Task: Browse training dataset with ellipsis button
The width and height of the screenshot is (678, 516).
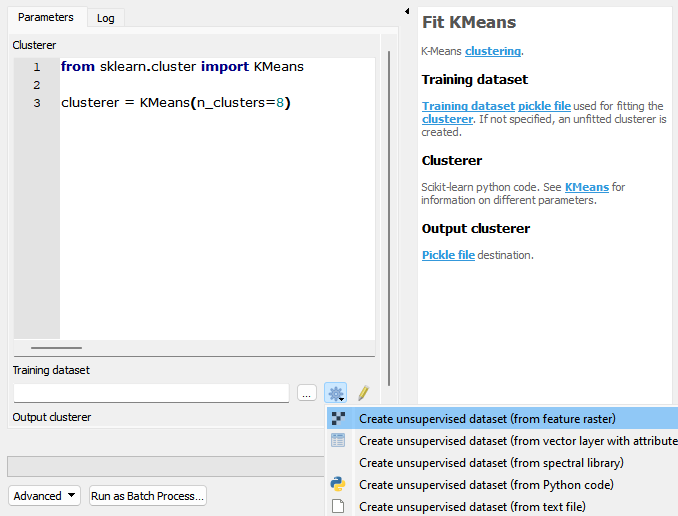Action: click(307, 393)
